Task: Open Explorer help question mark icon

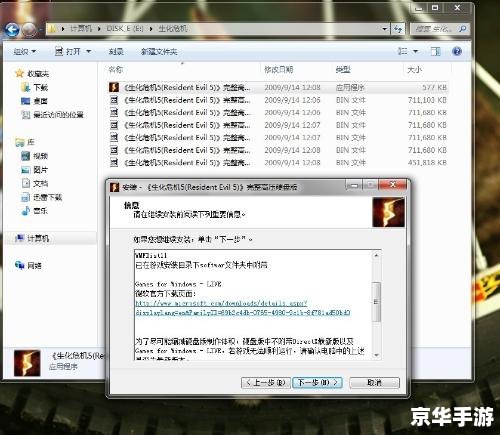Action: [457, 51]
